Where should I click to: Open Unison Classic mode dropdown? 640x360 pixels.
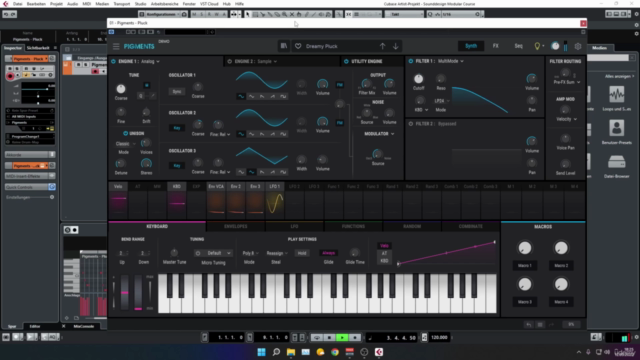tap(125, 144)
